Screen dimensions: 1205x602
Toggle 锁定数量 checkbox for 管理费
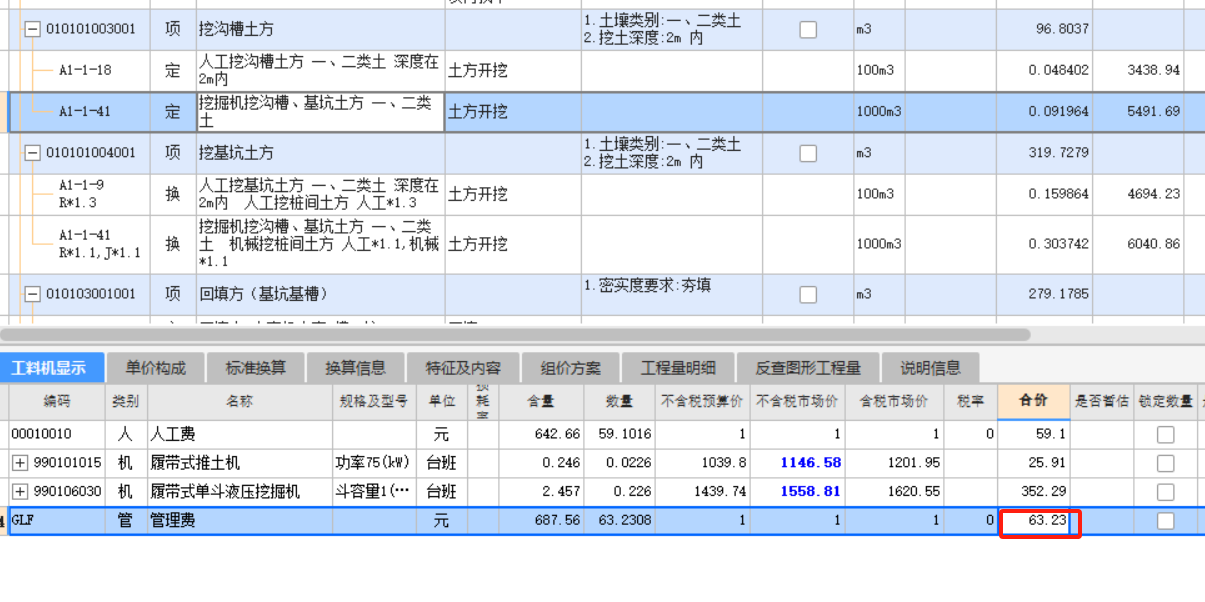1165,521
